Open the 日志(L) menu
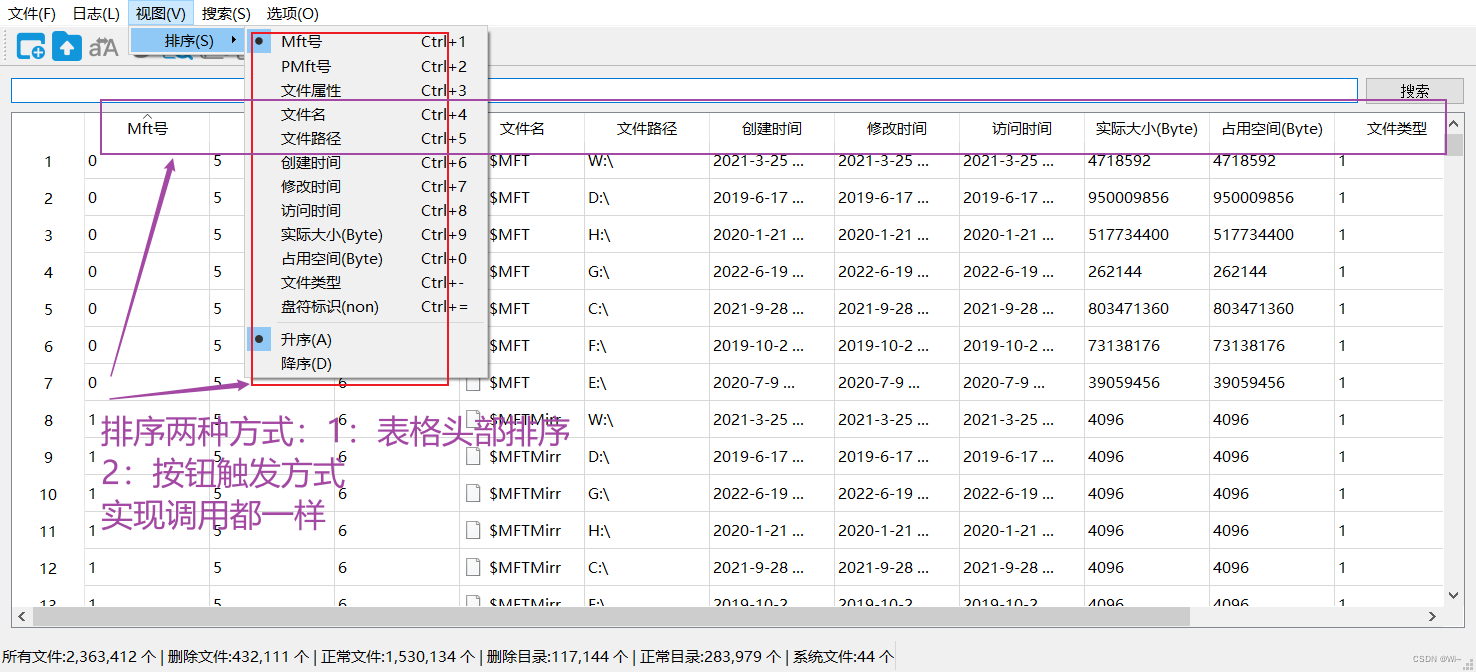Viewport: 1476px width, 672px height. coord(94,13)
